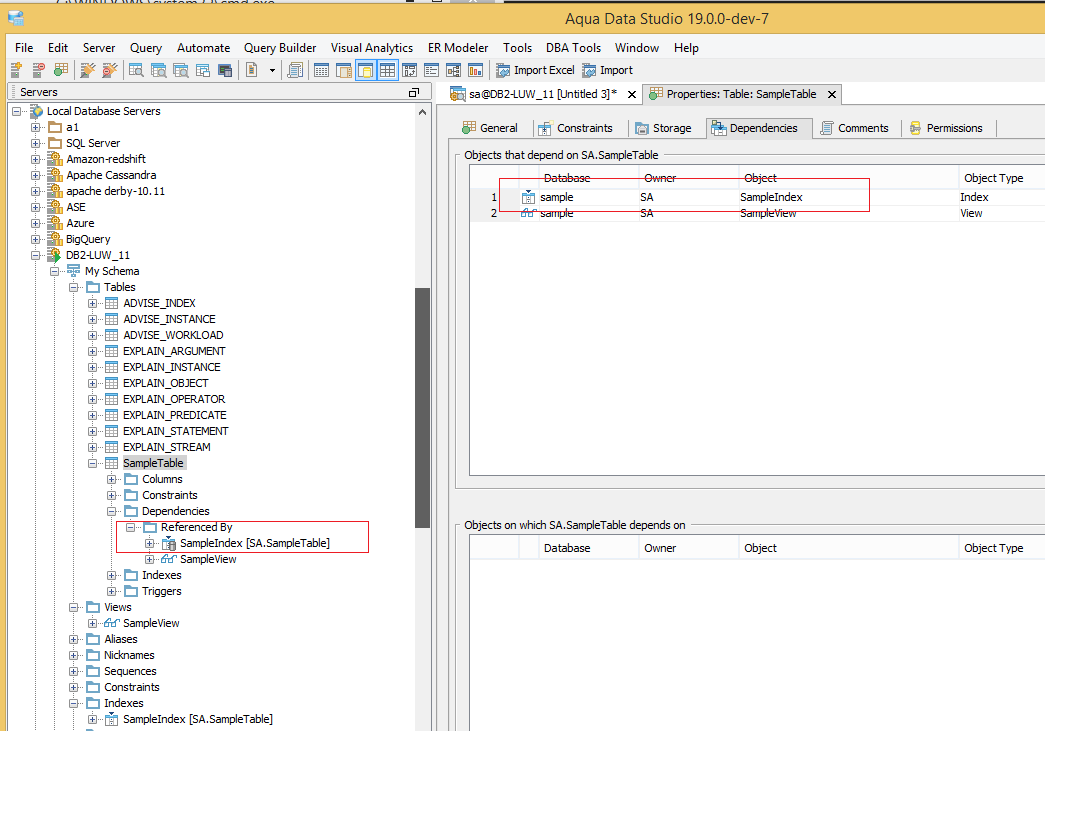Switch to the Storage properties tab
This screenshot has height=818, width=1082.
coord(663,128)
